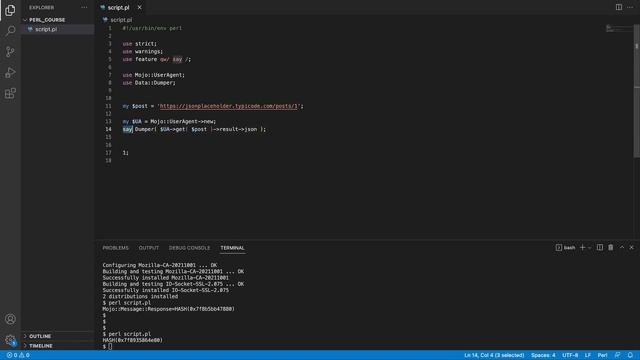This screenshot has width=640, height=360.
Task: Select language mode Perl in status bar
Action: pos(602,355)
